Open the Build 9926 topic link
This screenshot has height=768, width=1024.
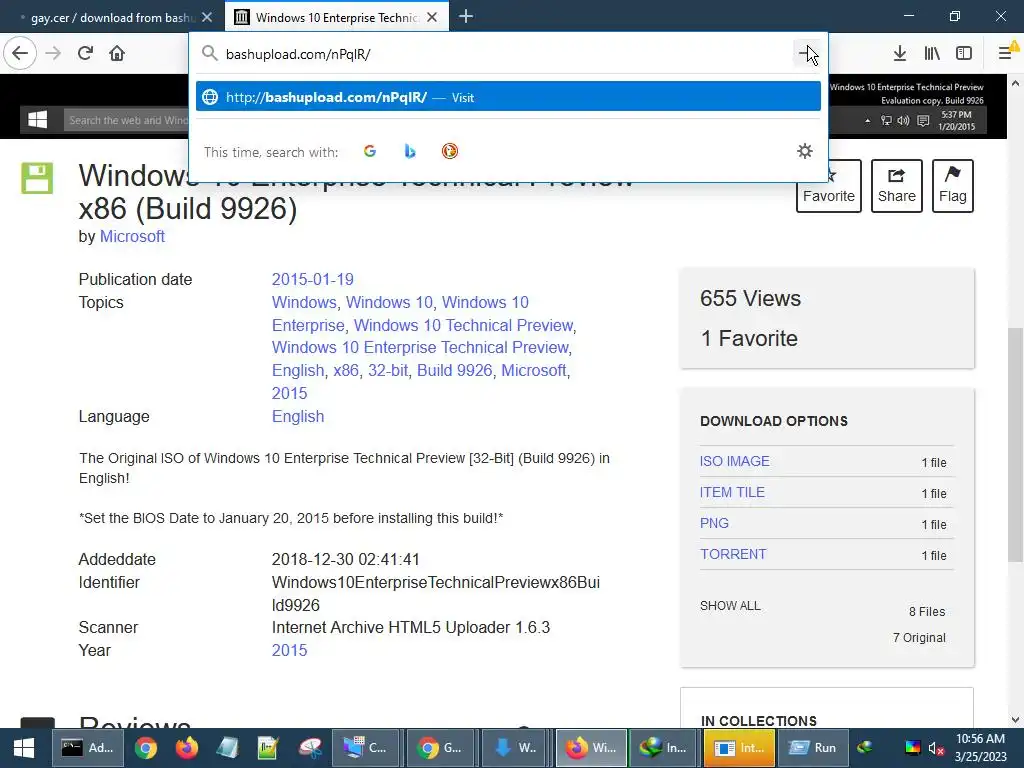(x=455, y=370)
